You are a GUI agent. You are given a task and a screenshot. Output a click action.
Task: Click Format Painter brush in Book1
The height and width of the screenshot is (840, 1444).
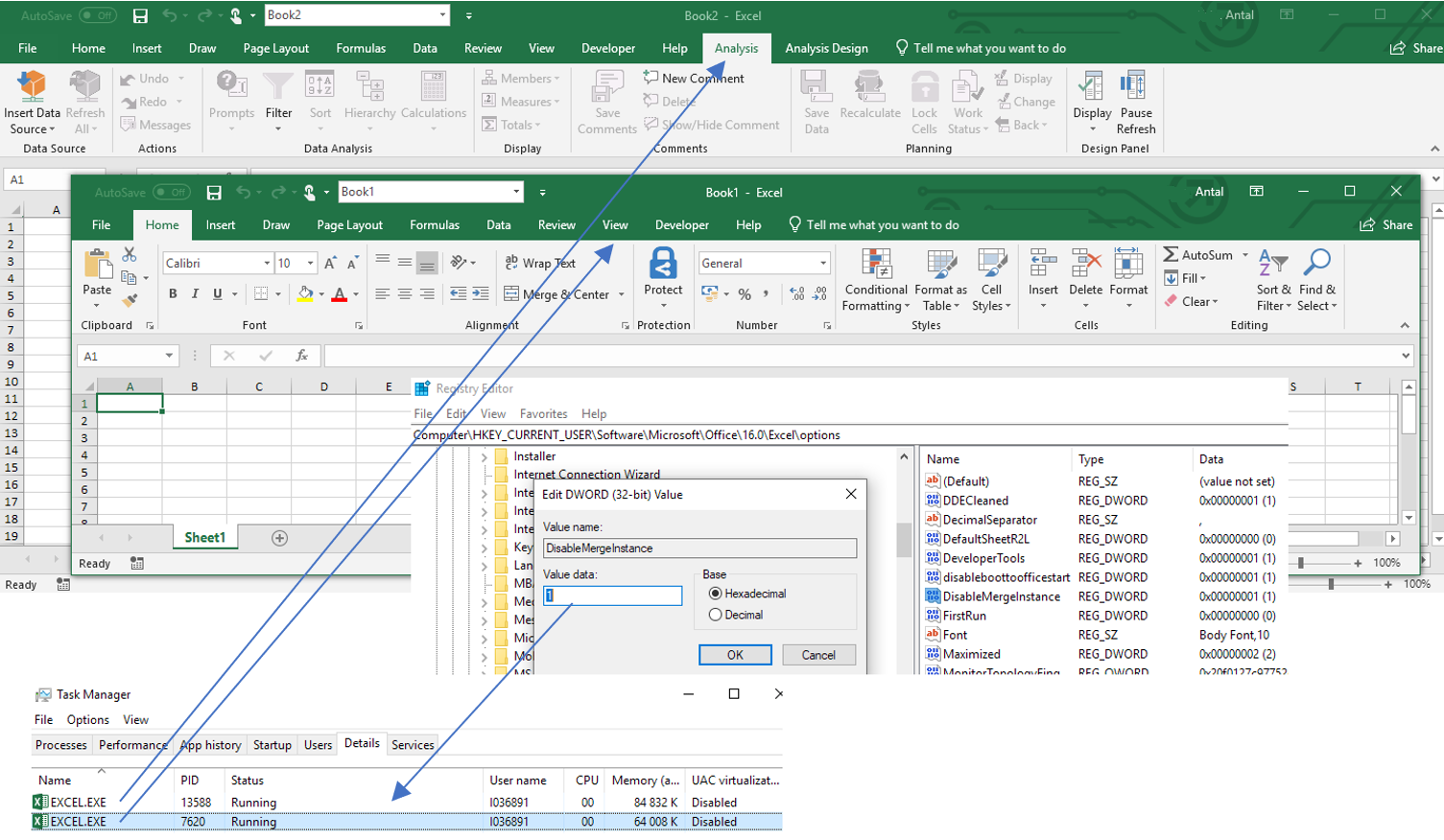coord(130,300)
